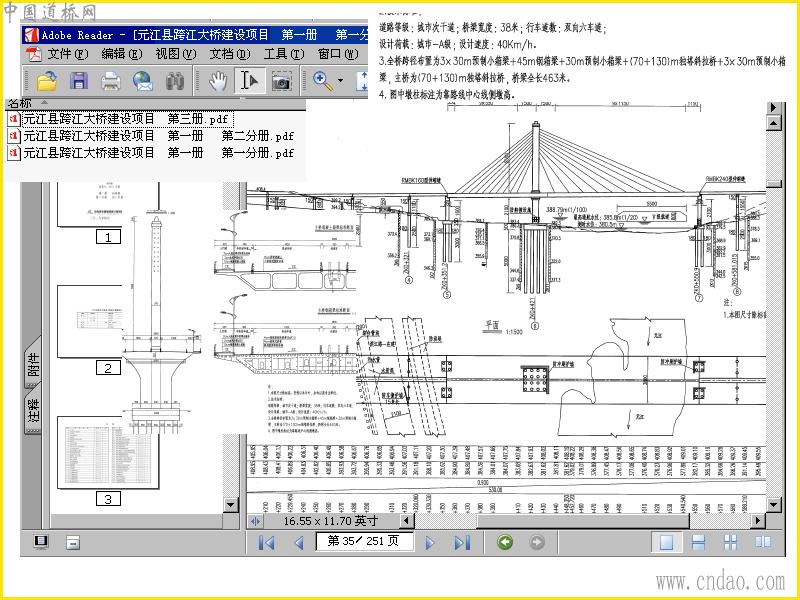Click the grey Next View button
The image size is (800, 600).
click(x=536, y=542)
